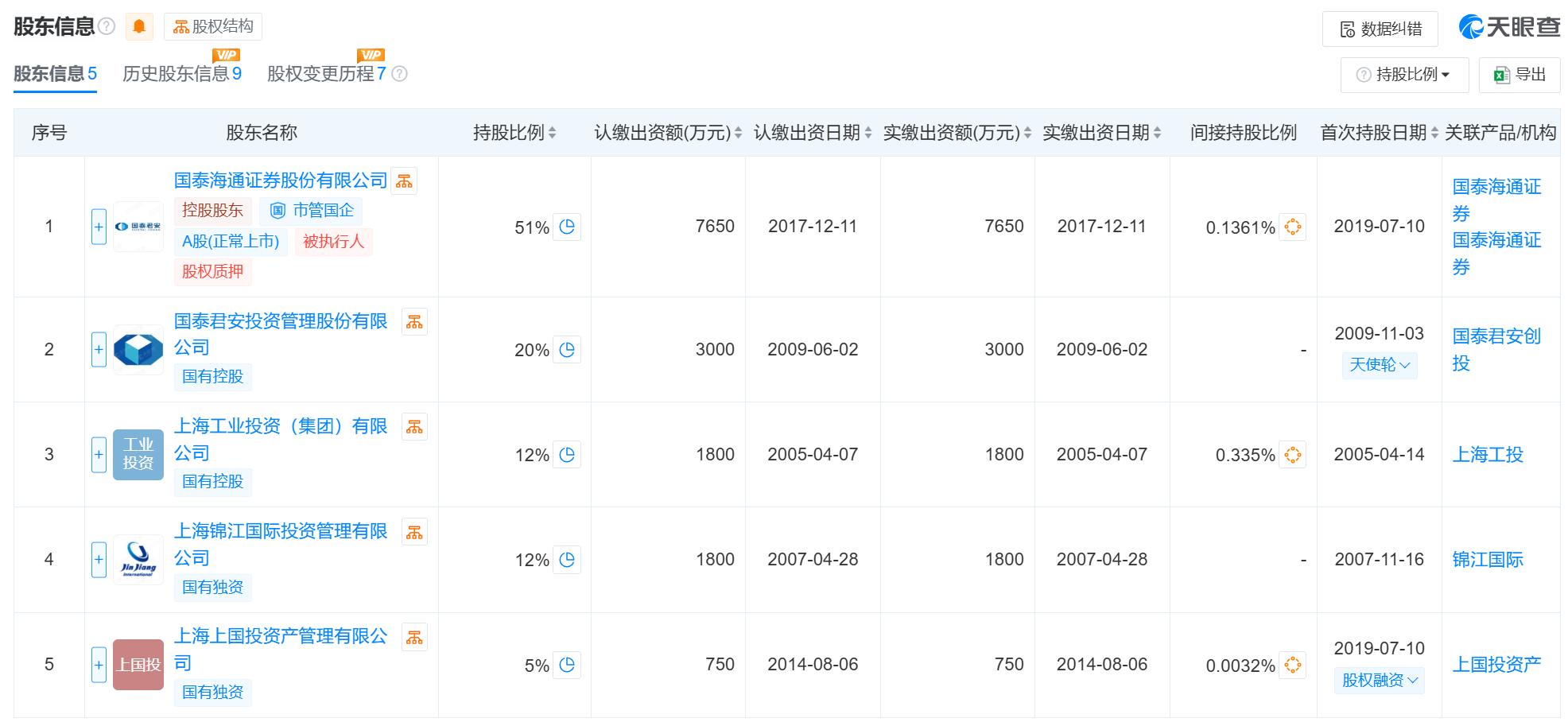Viewport: 1568px width, 722px height.
Task: Open 国泰君安投资管理股份有限公司 link
Action: tap(281, 334)
